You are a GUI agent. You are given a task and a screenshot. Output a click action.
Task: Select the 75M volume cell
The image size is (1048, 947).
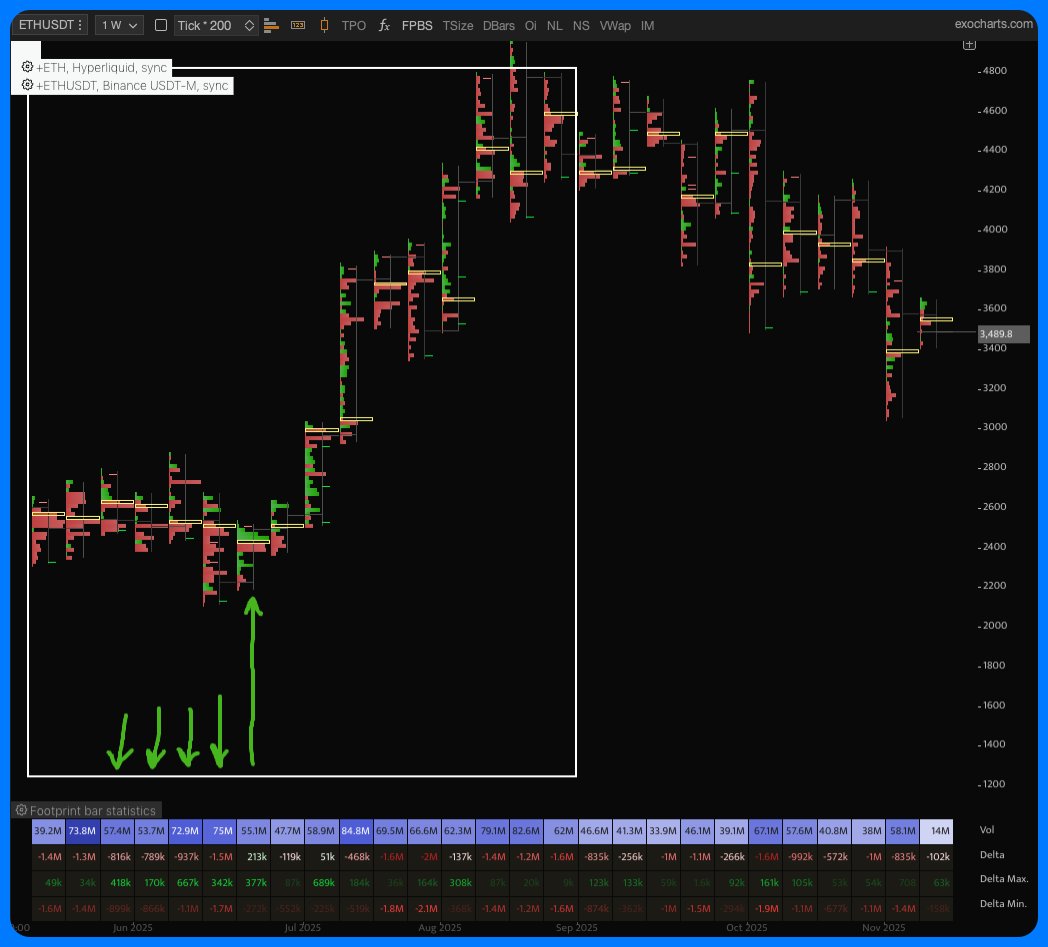coord(220,831)
